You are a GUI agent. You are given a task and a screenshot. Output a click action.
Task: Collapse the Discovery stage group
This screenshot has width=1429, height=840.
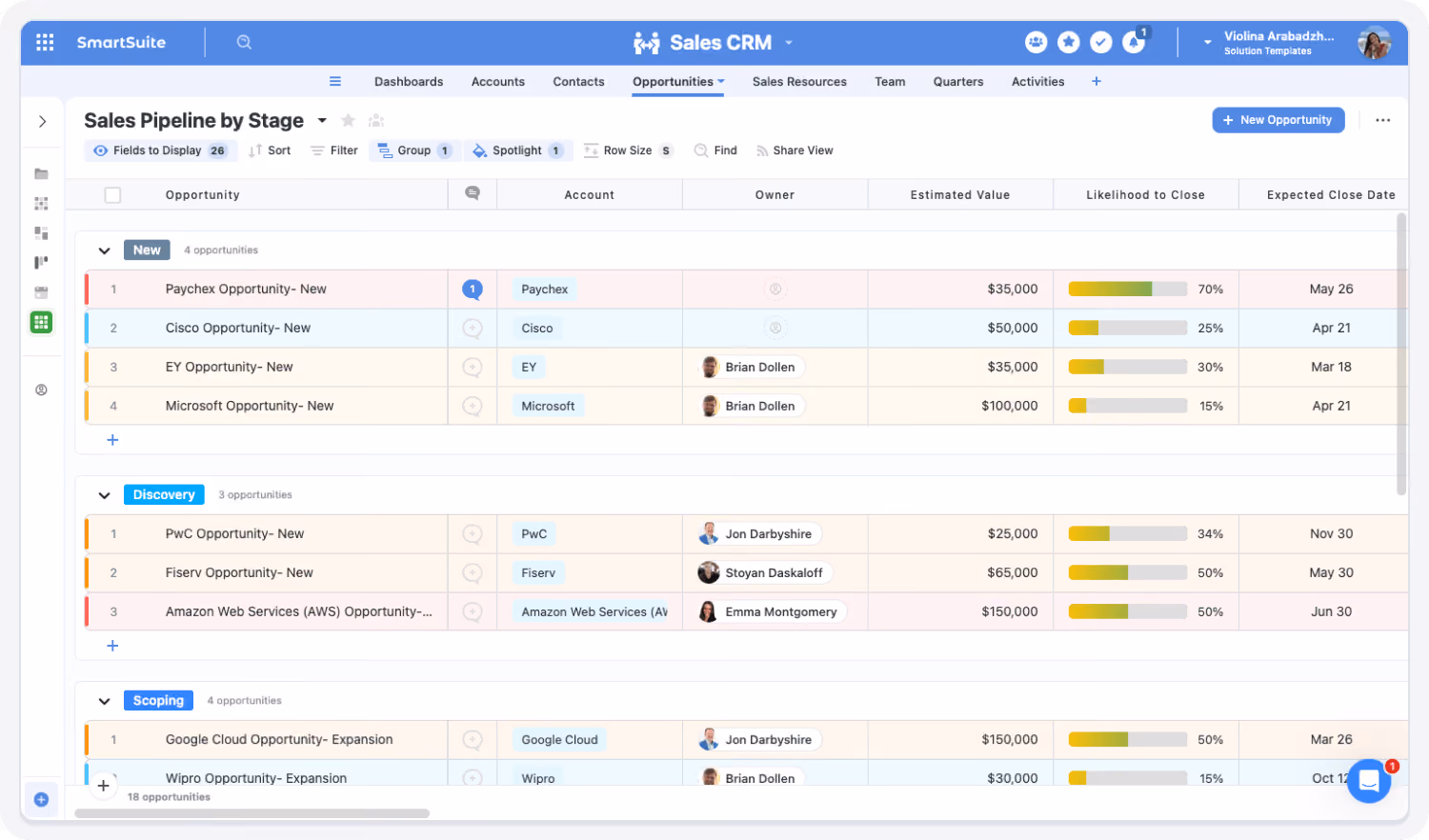[104, 495]
